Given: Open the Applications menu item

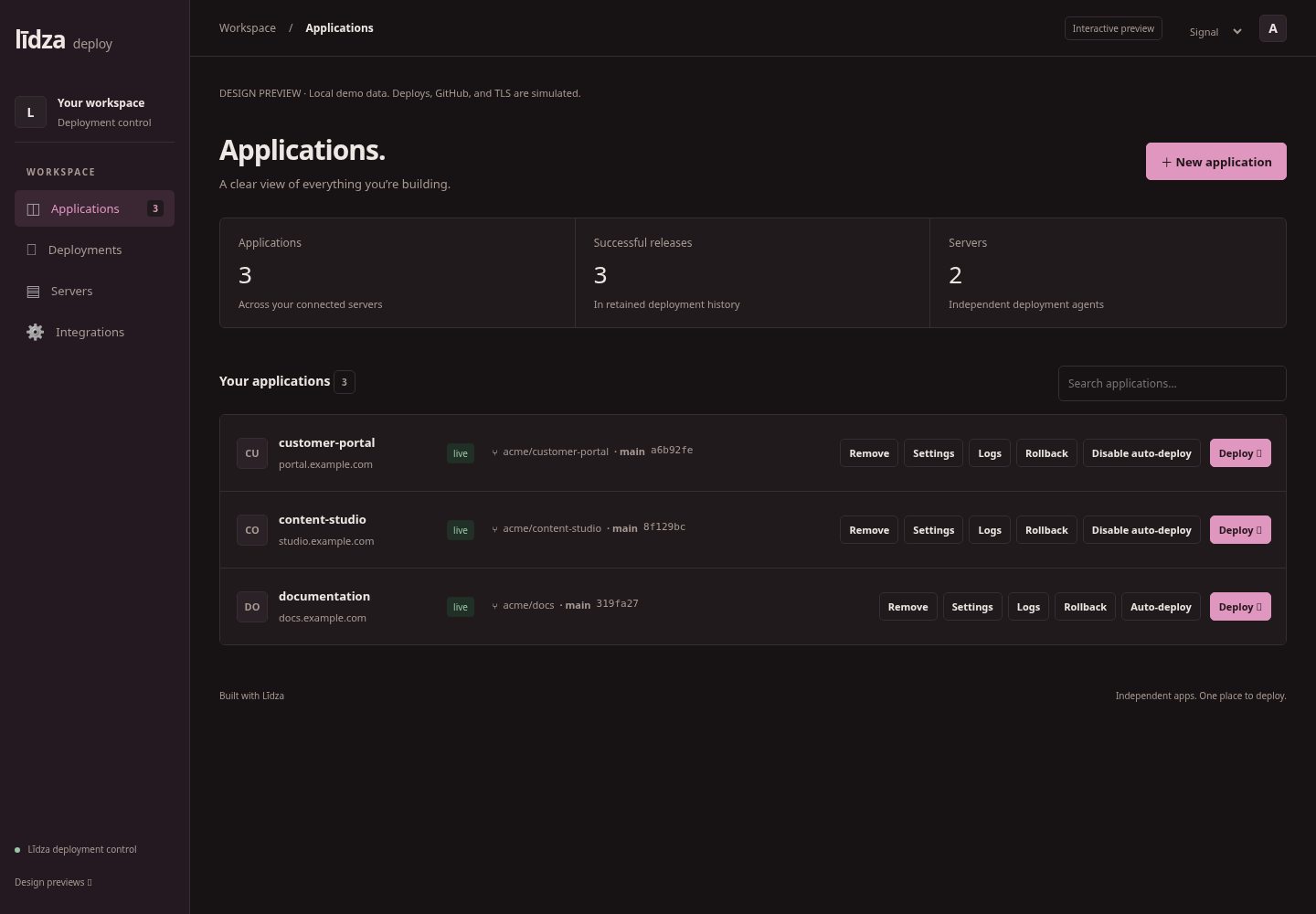Looking at the screenshot, I should [x=94, y=208].
